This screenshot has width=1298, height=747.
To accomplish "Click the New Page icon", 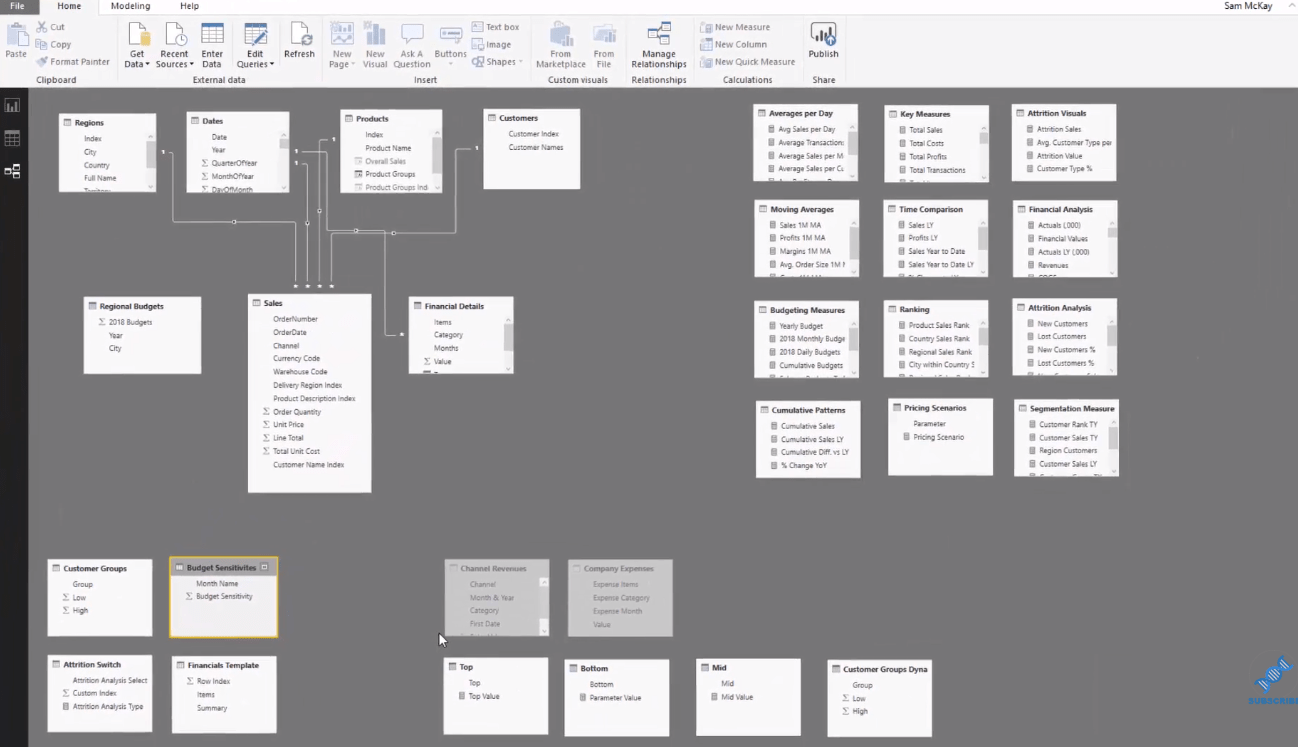I will pos(342,34).
